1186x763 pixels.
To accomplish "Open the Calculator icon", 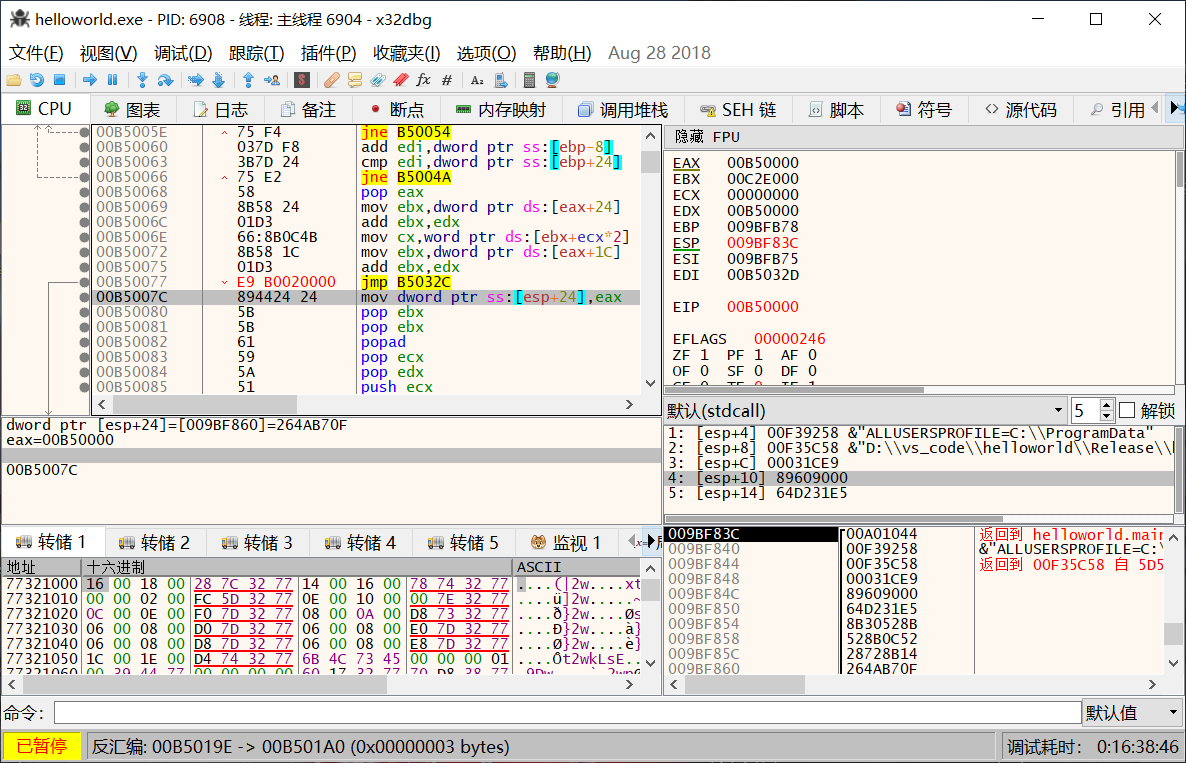I will (529, 79).
